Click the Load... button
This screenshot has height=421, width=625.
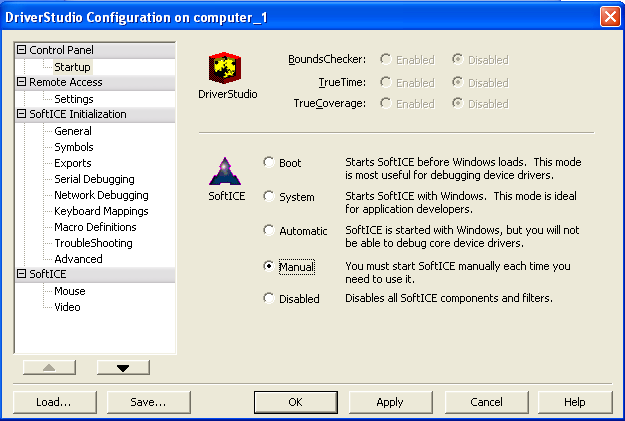[x=53, y=402]
